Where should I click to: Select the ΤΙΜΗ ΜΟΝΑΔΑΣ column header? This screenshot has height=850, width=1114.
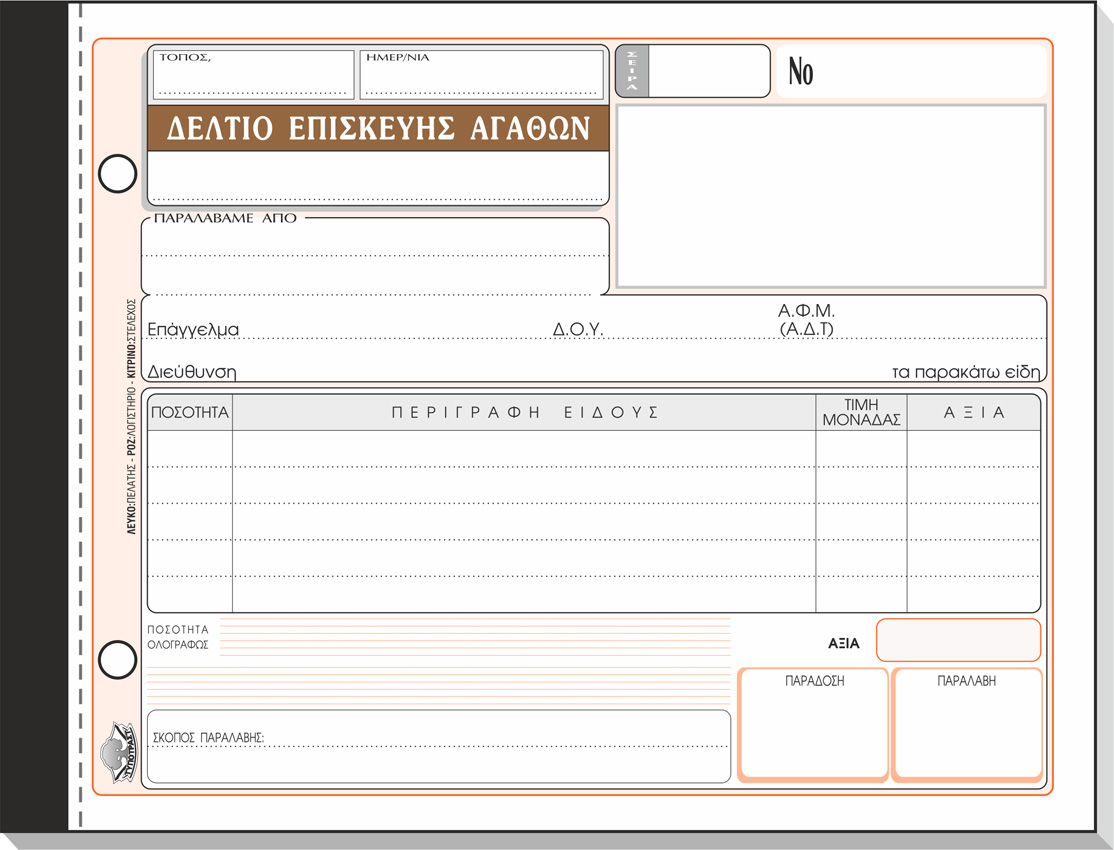[x=861, y=412]
